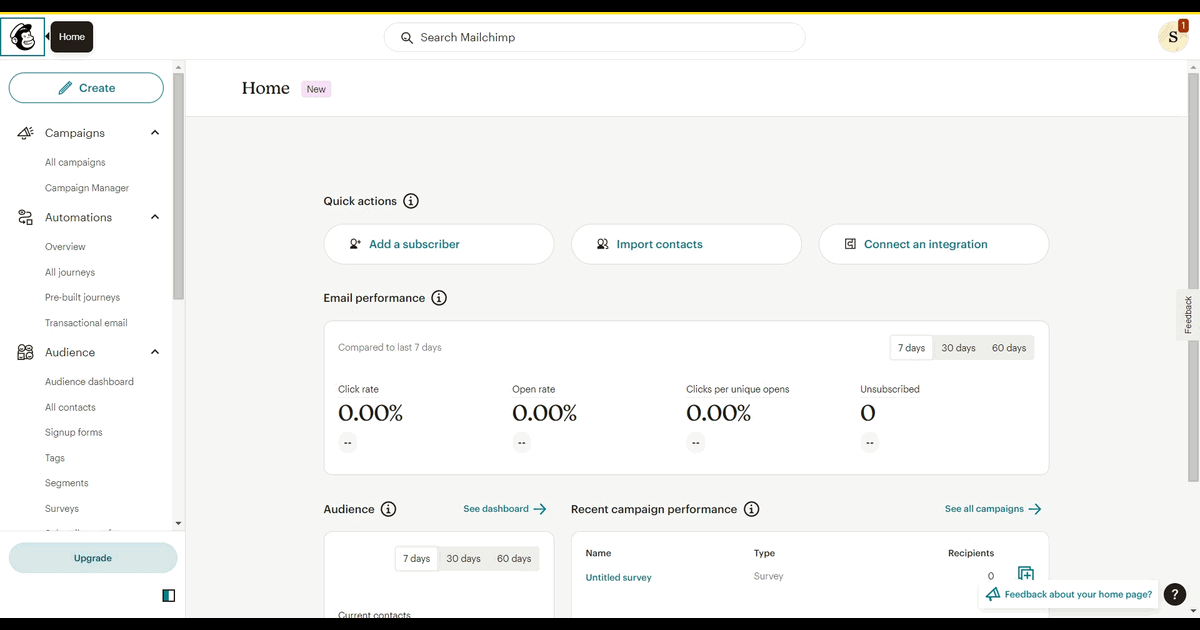Select 7 days in Audience card
The height and width of the screenshot is (630, 1200).
pos(416,559)
